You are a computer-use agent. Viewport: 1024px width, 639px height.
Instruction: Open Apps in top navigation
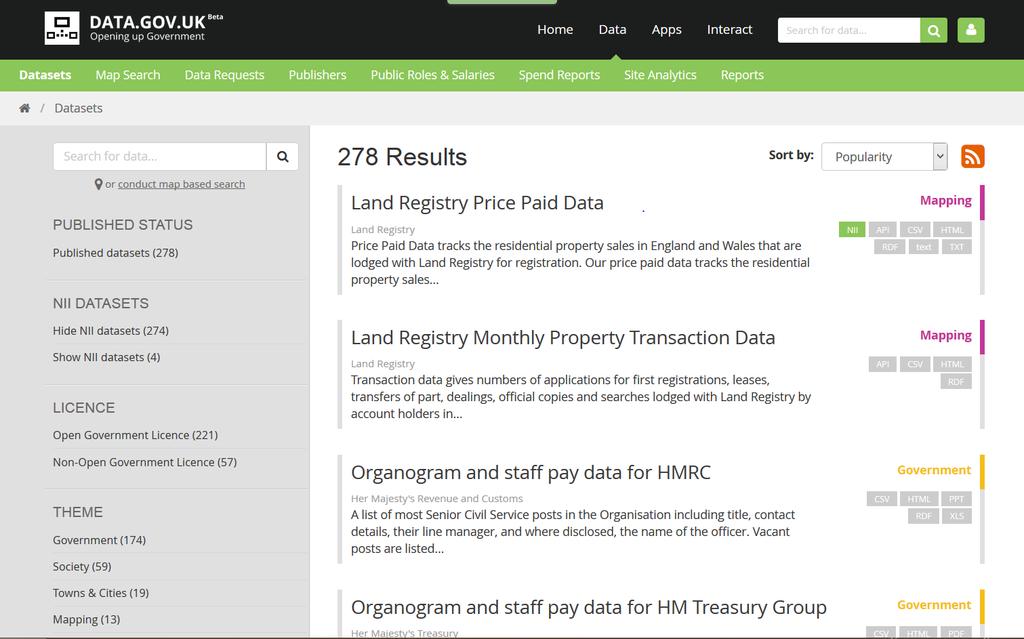tap(666, 29)
